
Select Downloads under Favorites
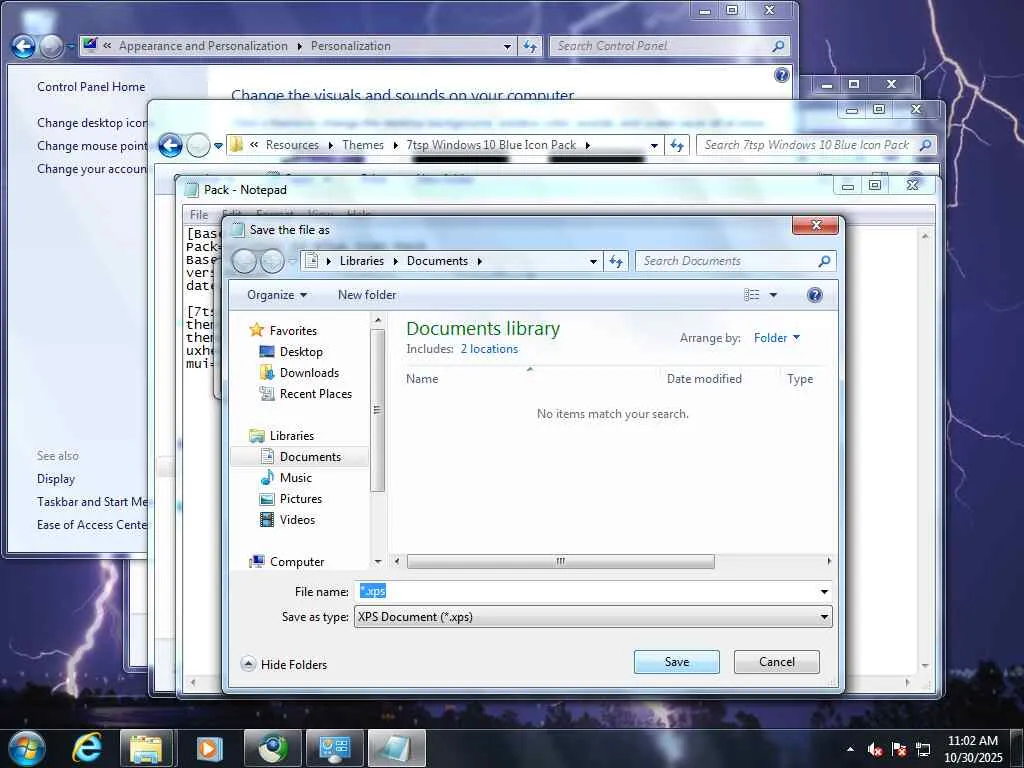[x=309, y=372]
